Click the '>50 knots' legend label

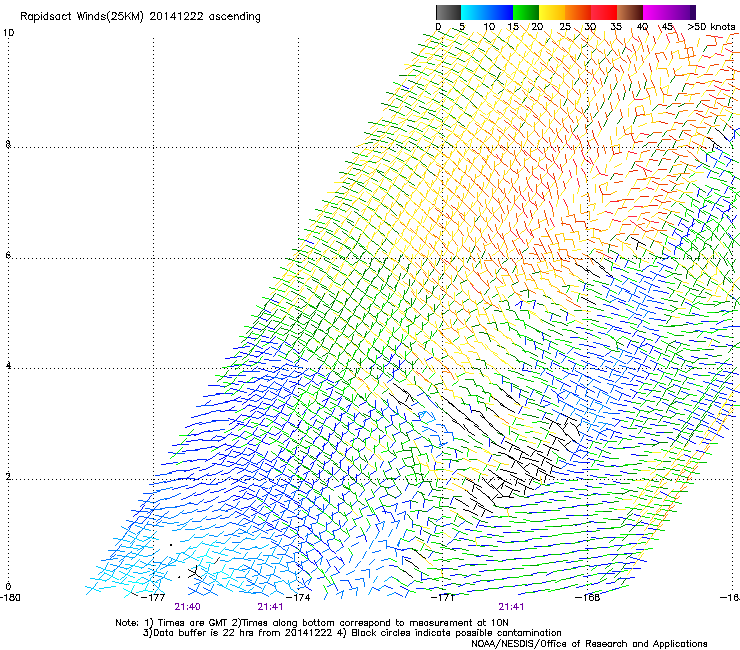(711, 27)
